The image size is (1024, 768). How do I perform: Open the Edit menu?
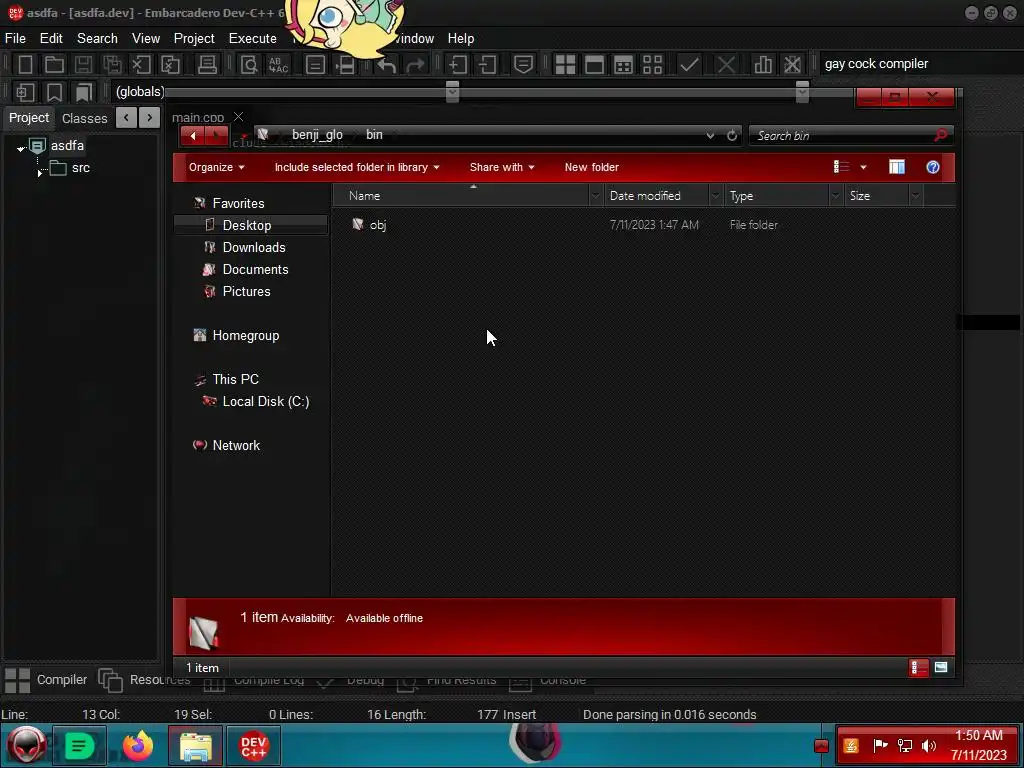click(x=51, y=39)
